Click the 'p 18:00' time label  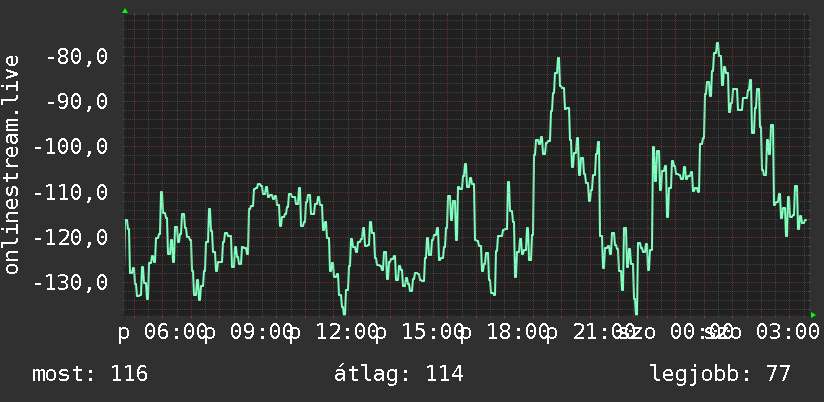[505, 333]
